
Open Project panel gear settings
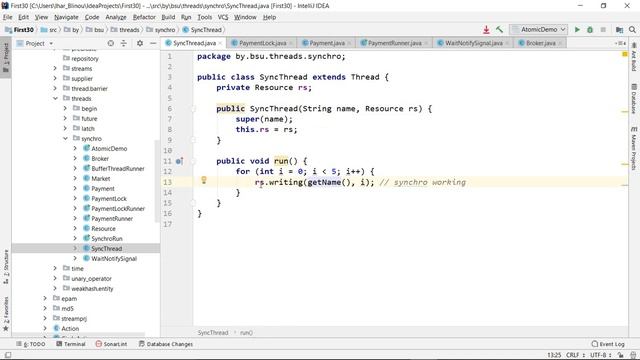click(140, 43)
